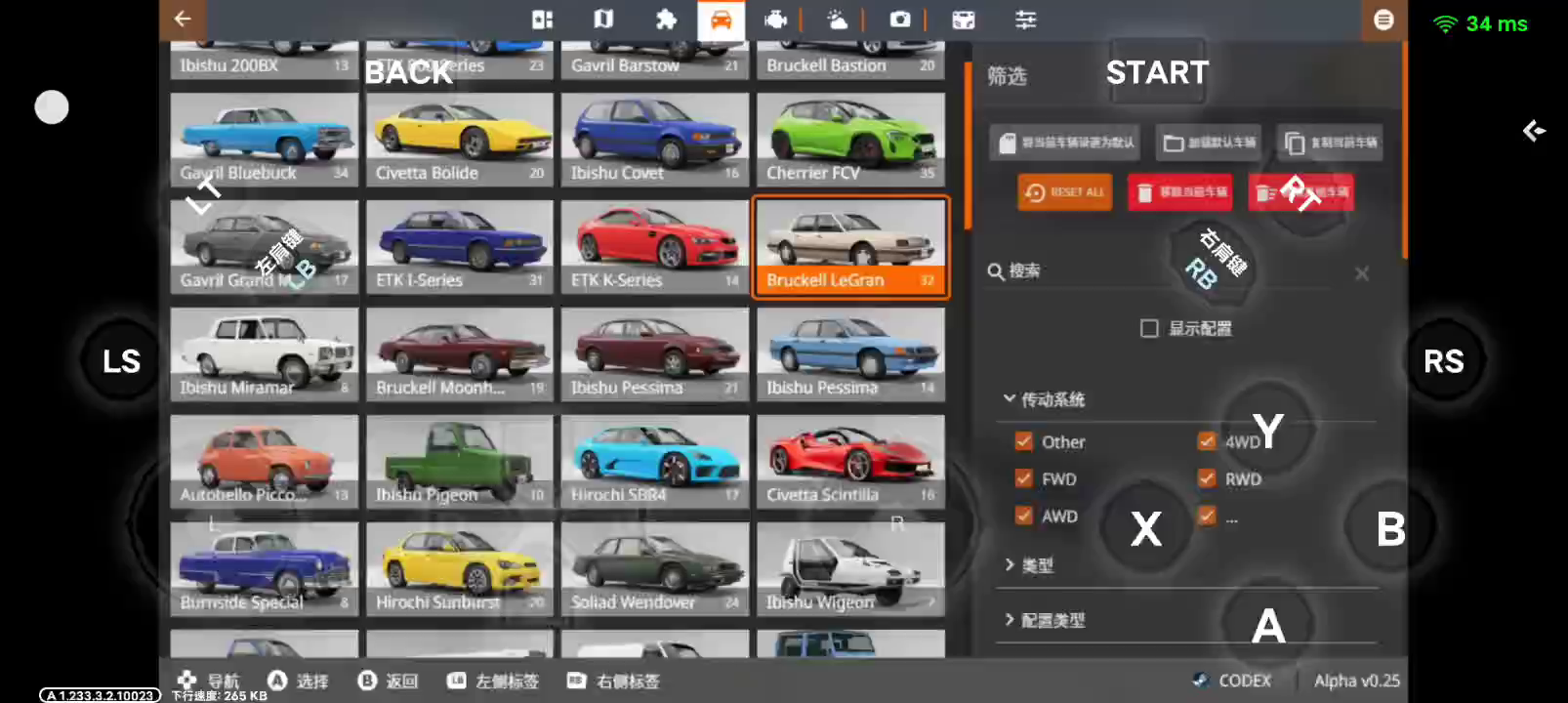Click the orange RESET ALL button

coord(1064,192)
